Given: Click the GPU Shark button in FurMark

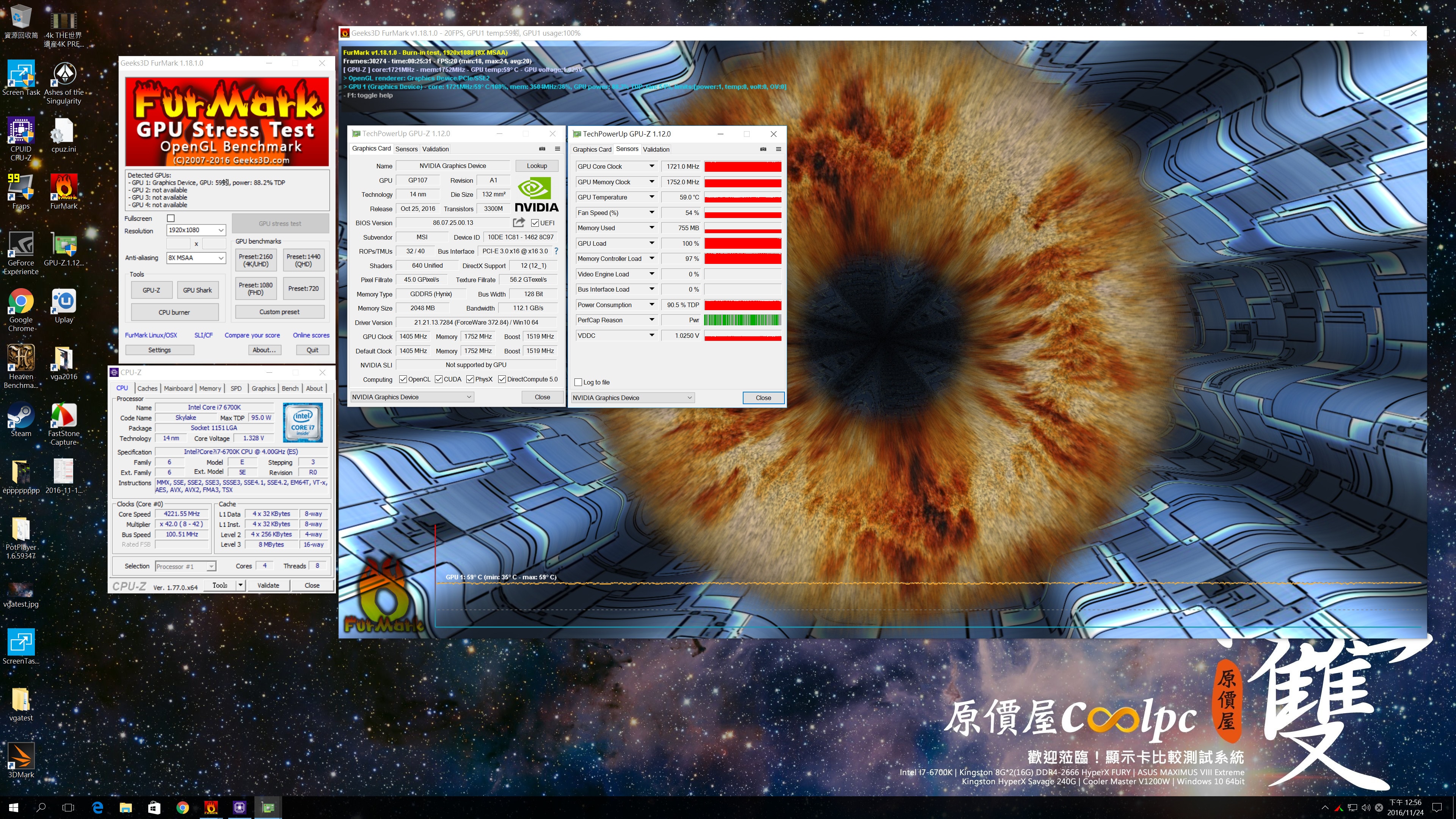Looking at the screenshot, I should pyautogui.click(x=197, y=290).
